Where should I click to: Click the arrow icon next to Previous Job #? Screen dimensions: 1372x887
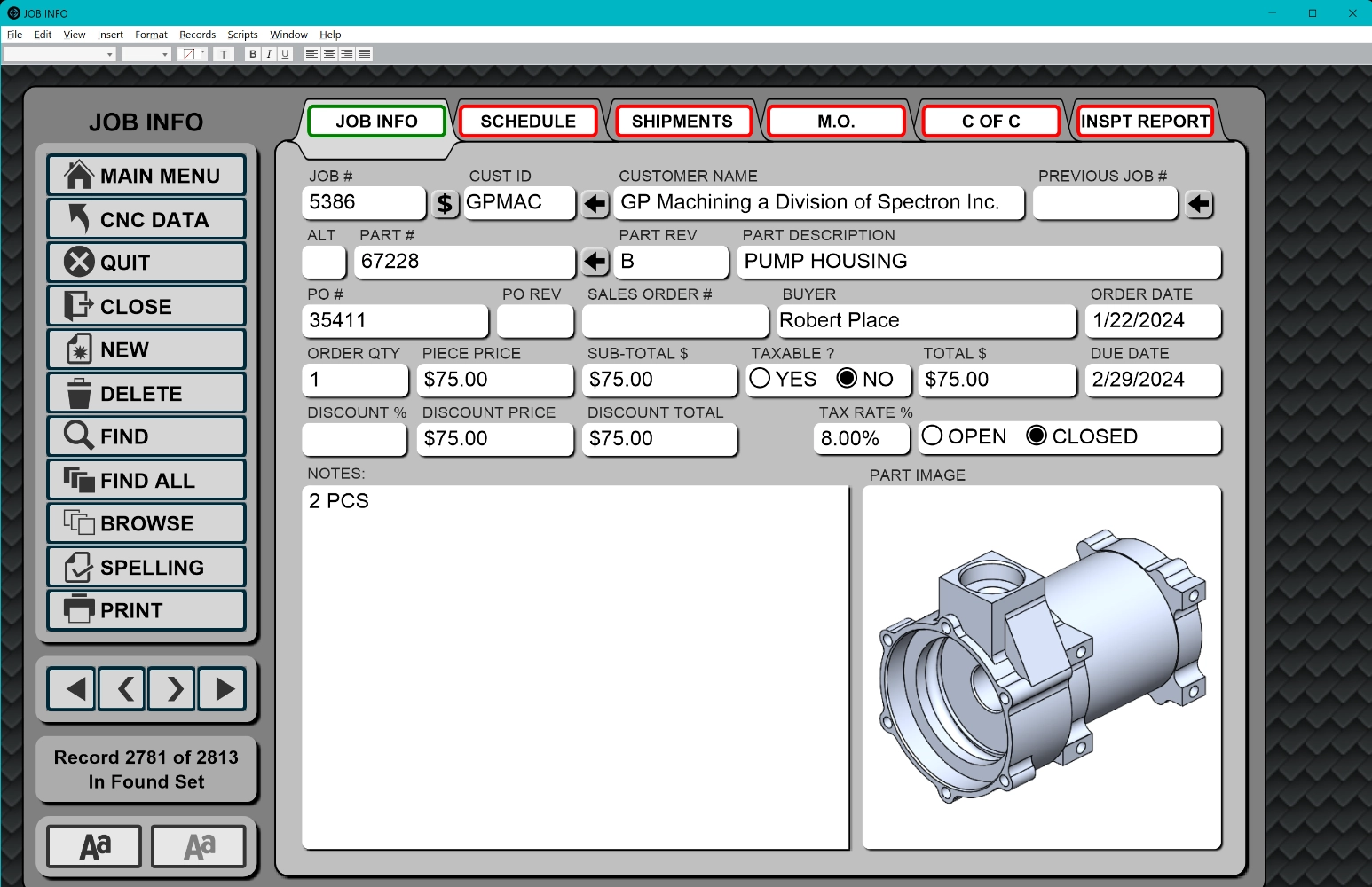1199,204
